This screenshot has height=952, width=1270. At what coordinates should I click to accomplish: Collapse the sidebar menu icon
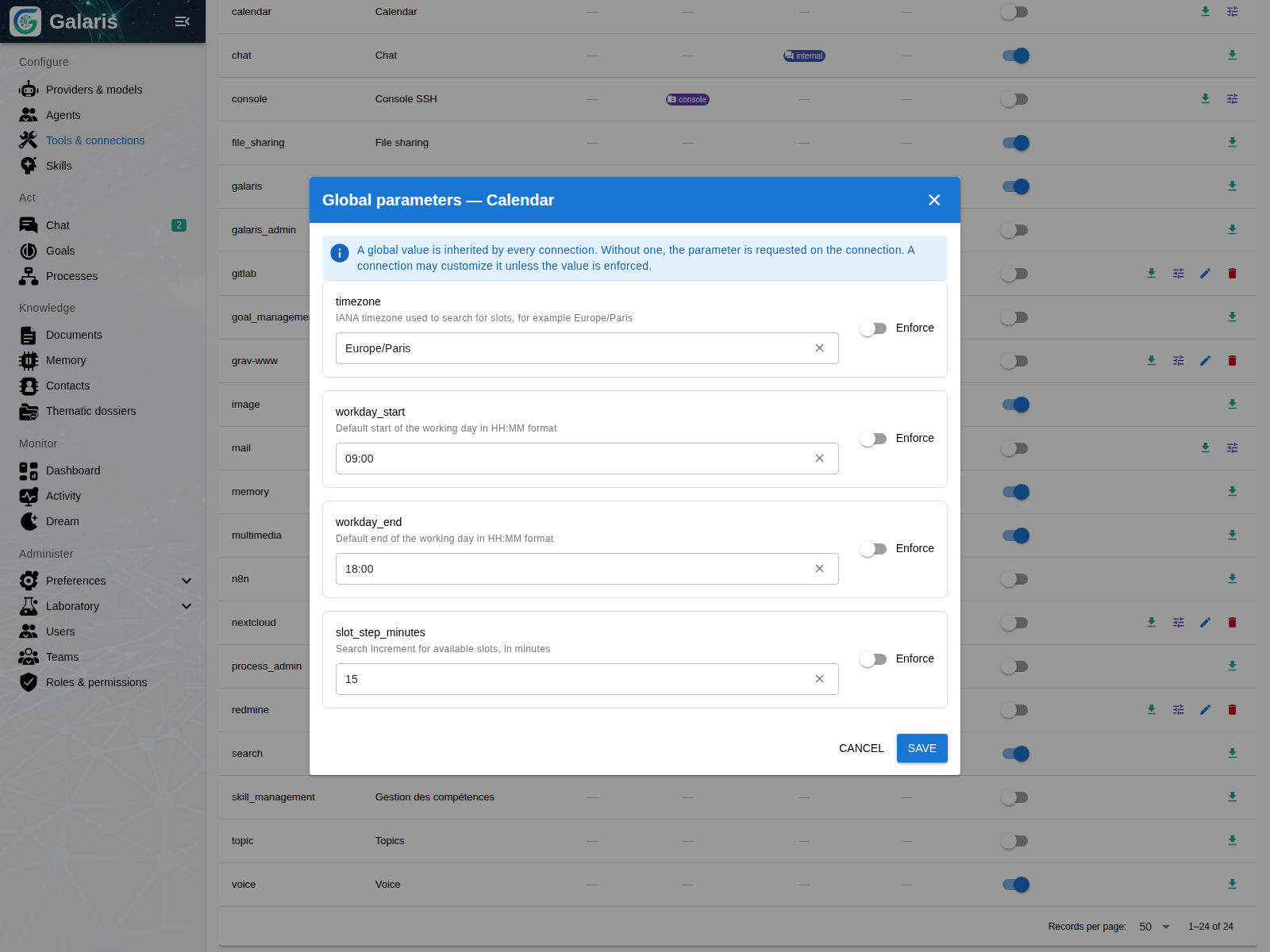click(x=183, y=21)
